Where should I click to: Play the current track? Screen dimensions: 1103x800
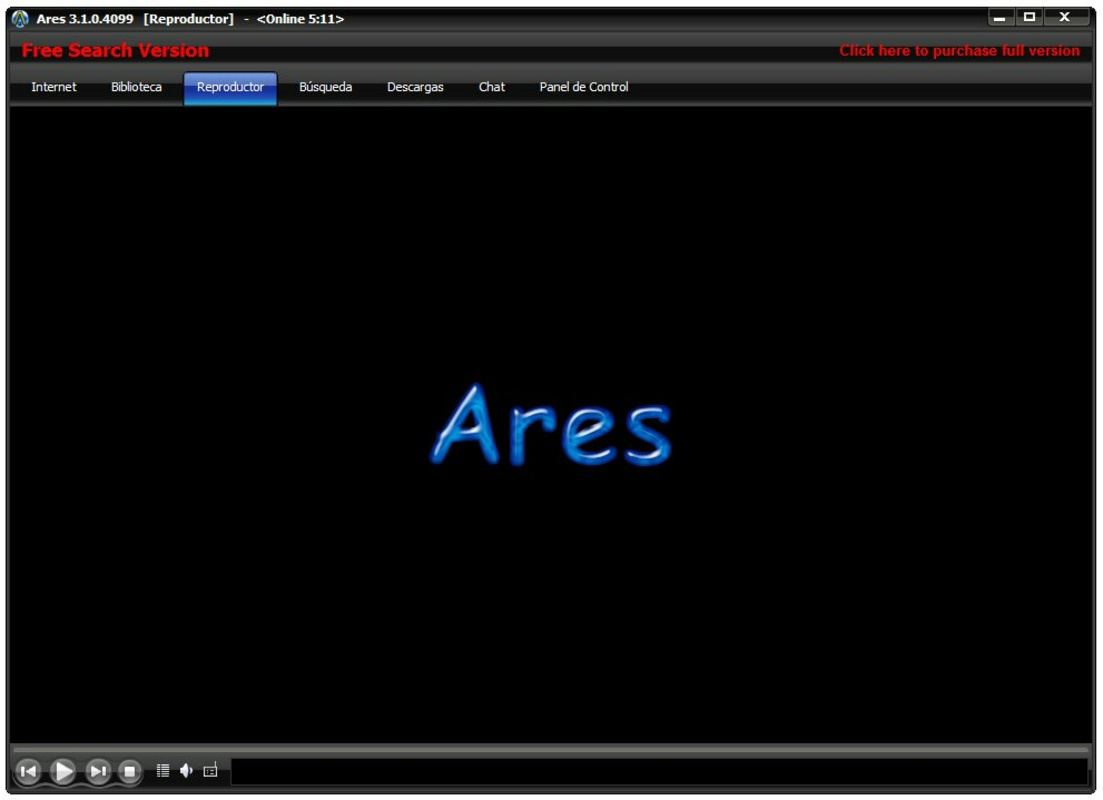(x=63, y=771)
